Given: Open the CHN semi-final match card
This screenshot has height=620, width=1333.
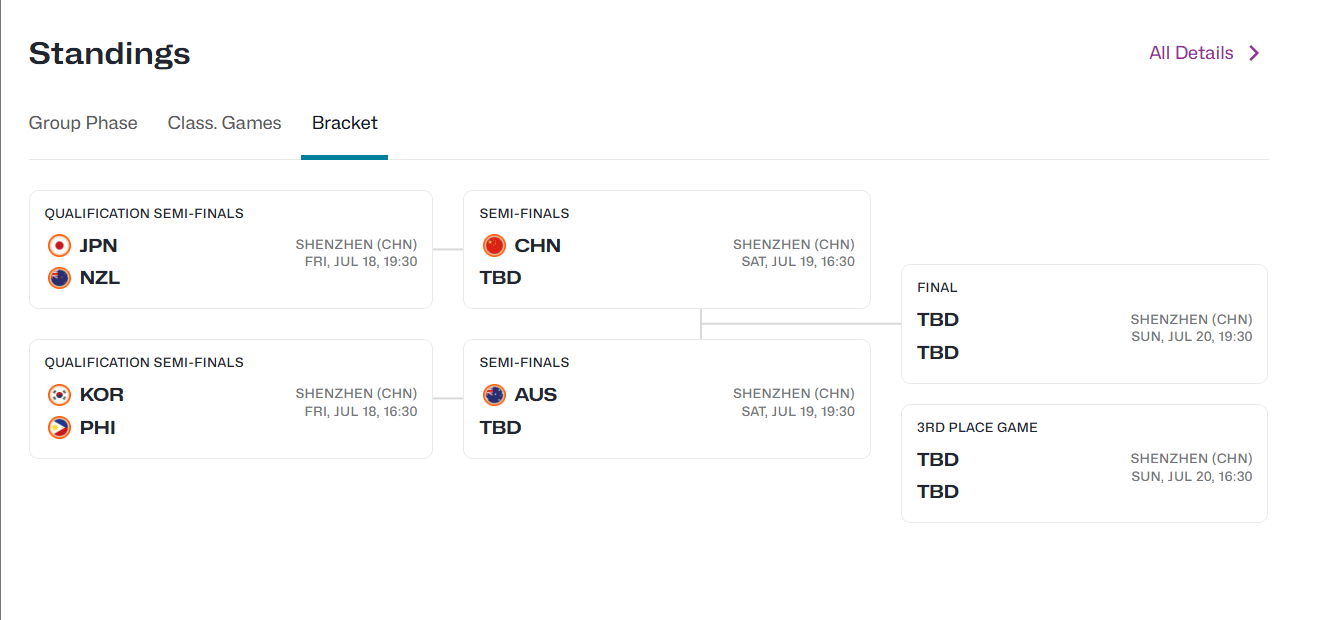Looking at the screenshot, I should [x=667, y=249].
